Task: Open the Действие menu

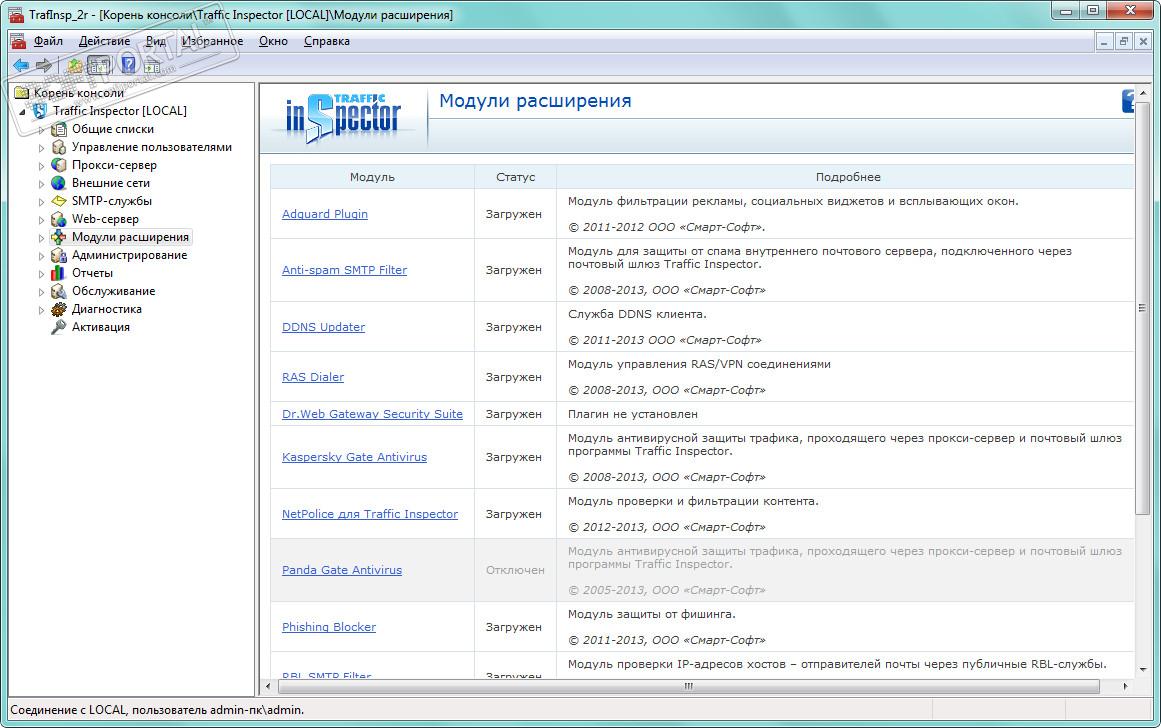Action: pyautogui.click(x=104, y=41)
